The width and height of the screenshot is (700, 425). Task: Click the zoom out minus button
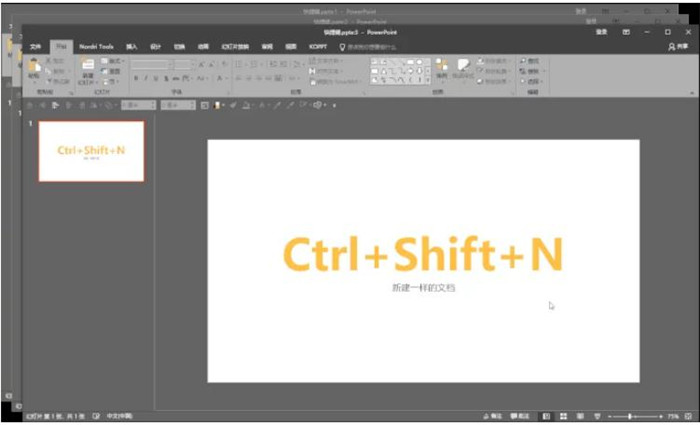click(610, 416)
